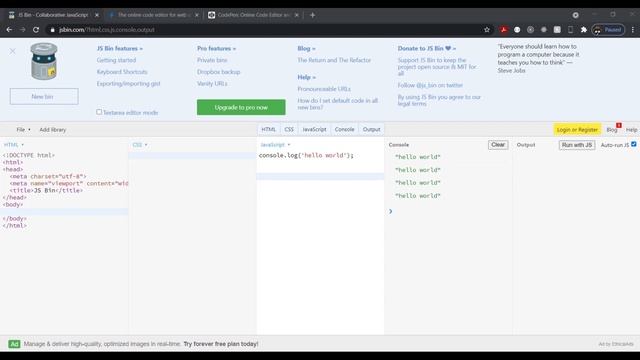640x360 pixels.
Task: Open the Acrobat PDF extension icon
Action: [x=504, y=30]
